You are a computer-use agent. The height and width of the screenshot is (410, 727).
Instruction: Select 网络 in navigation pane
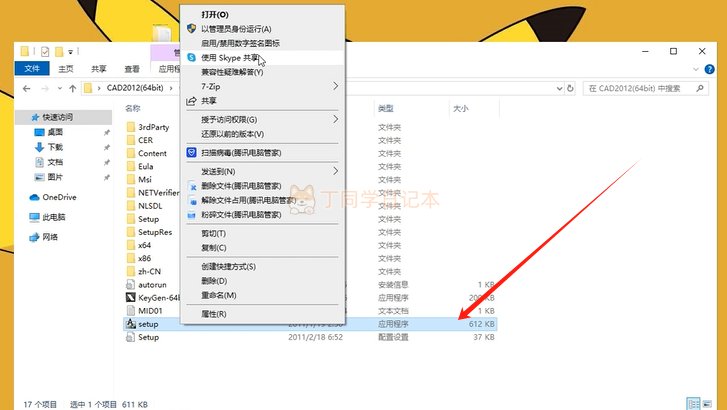[x=50, y=237]
